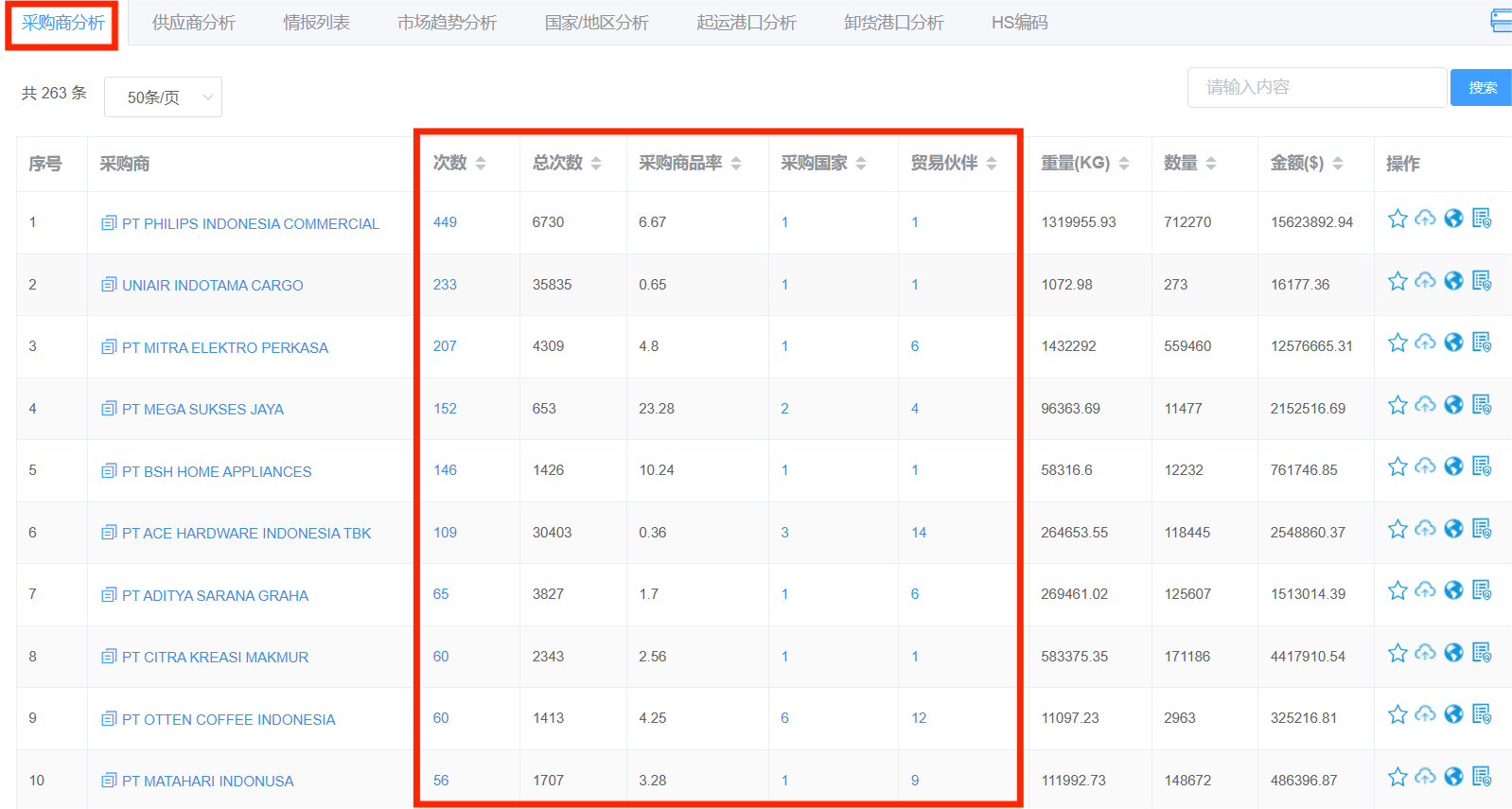Image resolution: width=1512 pixels, height=809 pixels.
Task: Sort by 重量(KG) column arrows
Action: point(1124,164)
